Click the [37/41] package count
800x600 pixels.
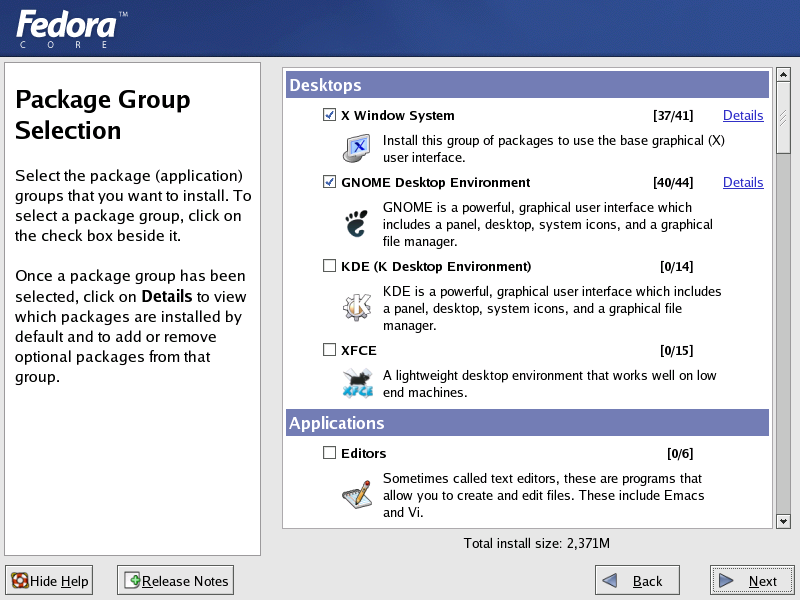point(673,115)
